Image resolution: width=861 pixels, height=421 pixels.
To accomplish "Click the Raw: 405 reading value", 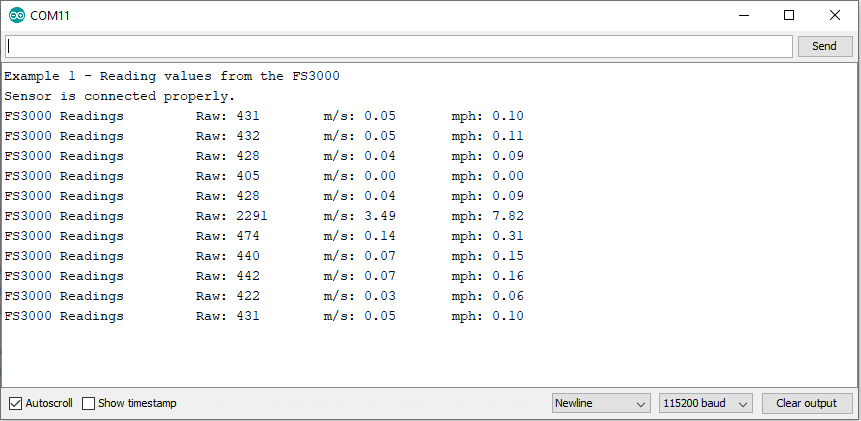I will tap(243, 176).
